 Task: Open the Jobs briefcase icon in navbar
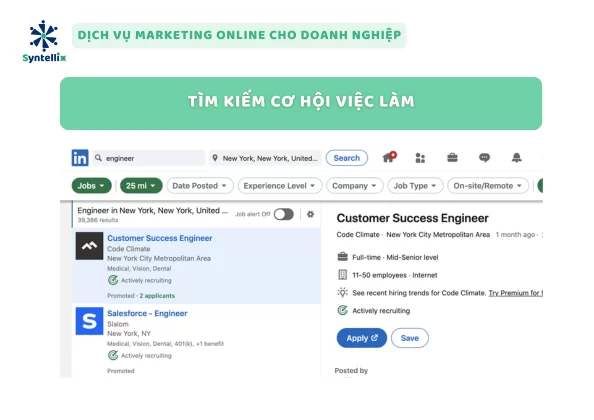(452, 158)
